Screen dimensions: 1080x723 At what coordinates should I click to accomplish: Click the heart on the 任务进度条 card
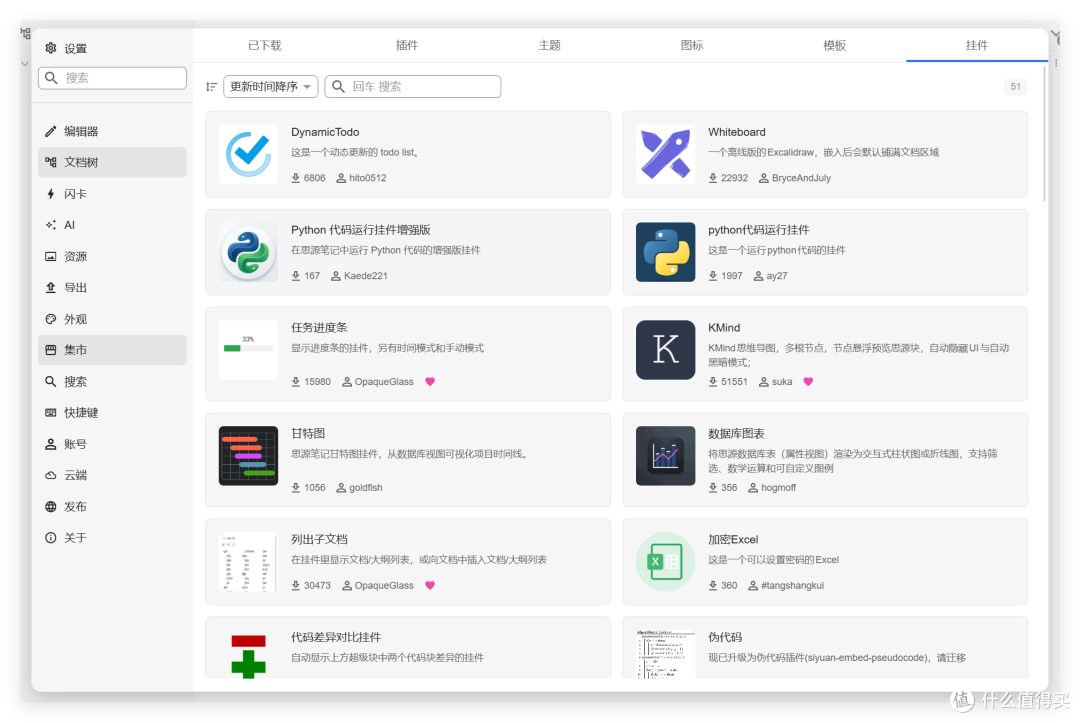430,381
